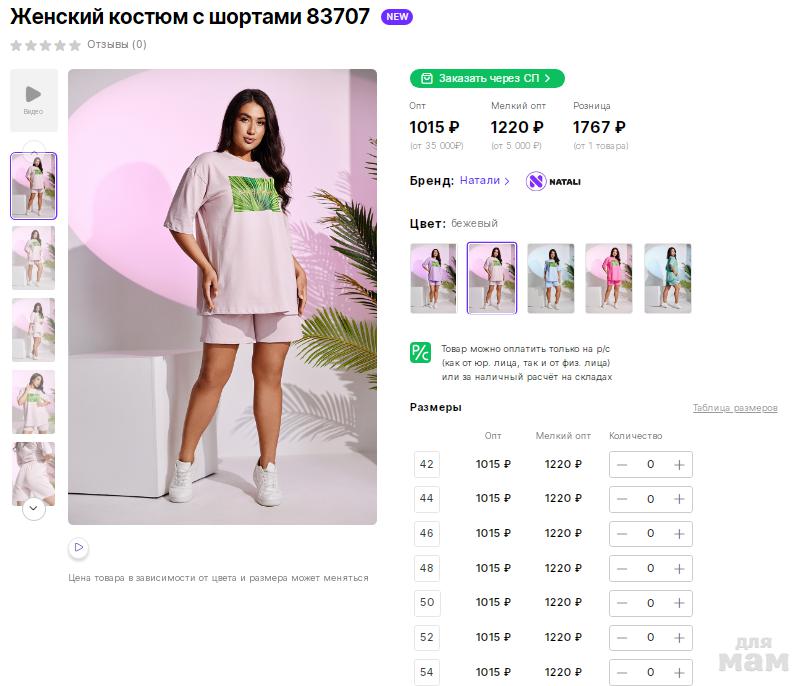804x686 pixels.
Task: Open the Таблица размеров link
Action: (x=734, y=408)
